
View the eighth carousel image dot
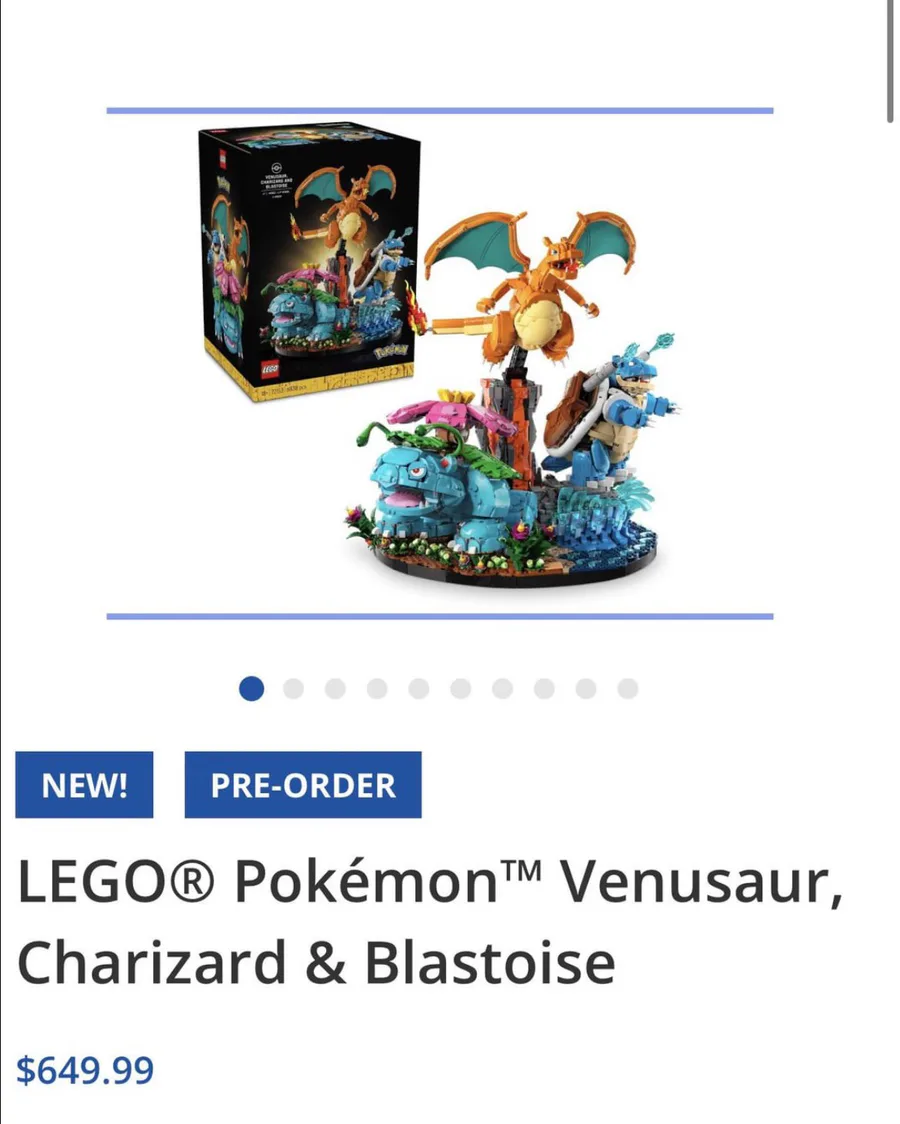[x=544, y=689]
